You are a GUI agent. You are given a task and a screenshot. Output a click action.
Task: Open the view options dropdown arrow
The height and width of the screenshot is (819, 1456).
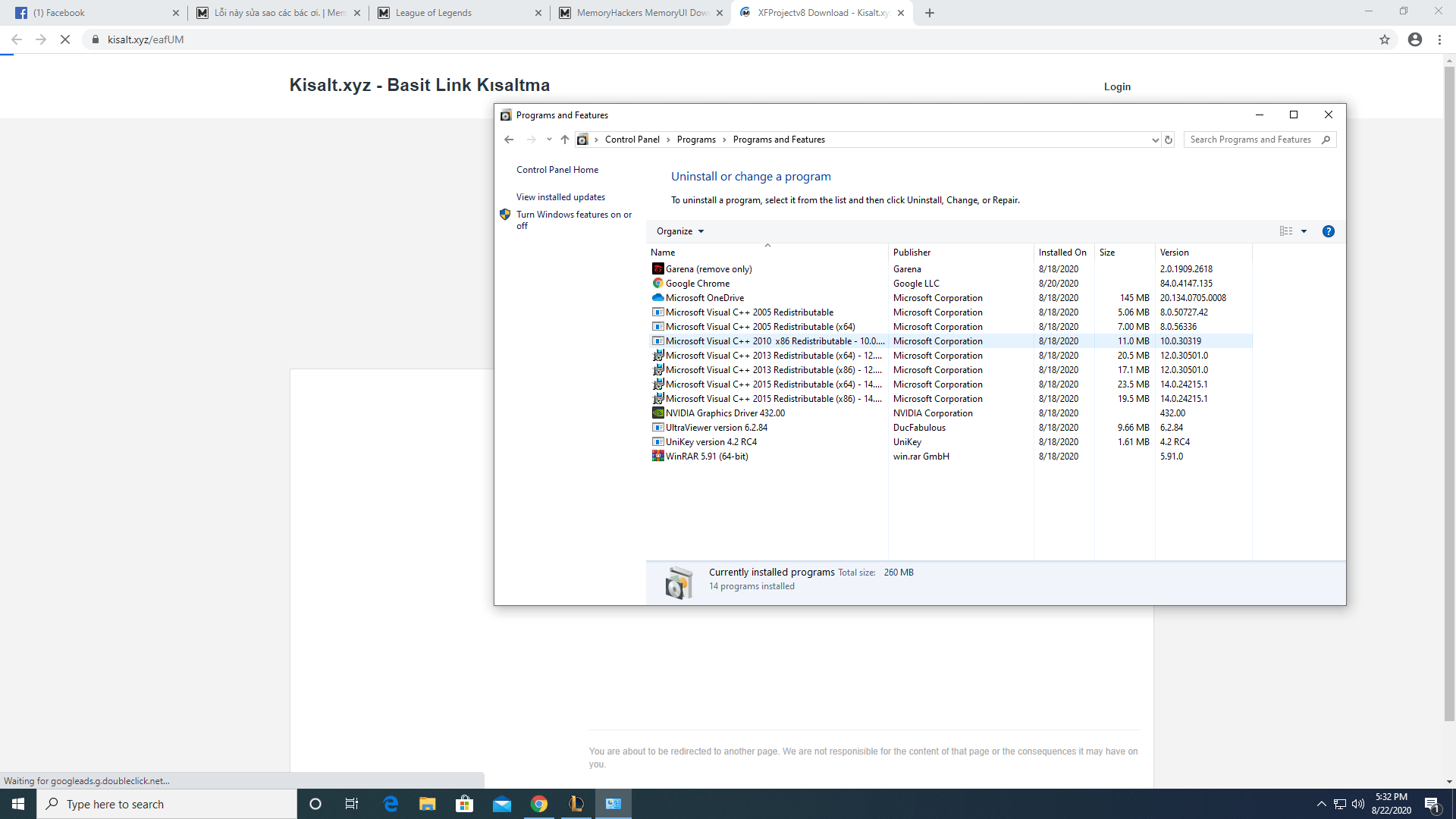(1304, 231)
